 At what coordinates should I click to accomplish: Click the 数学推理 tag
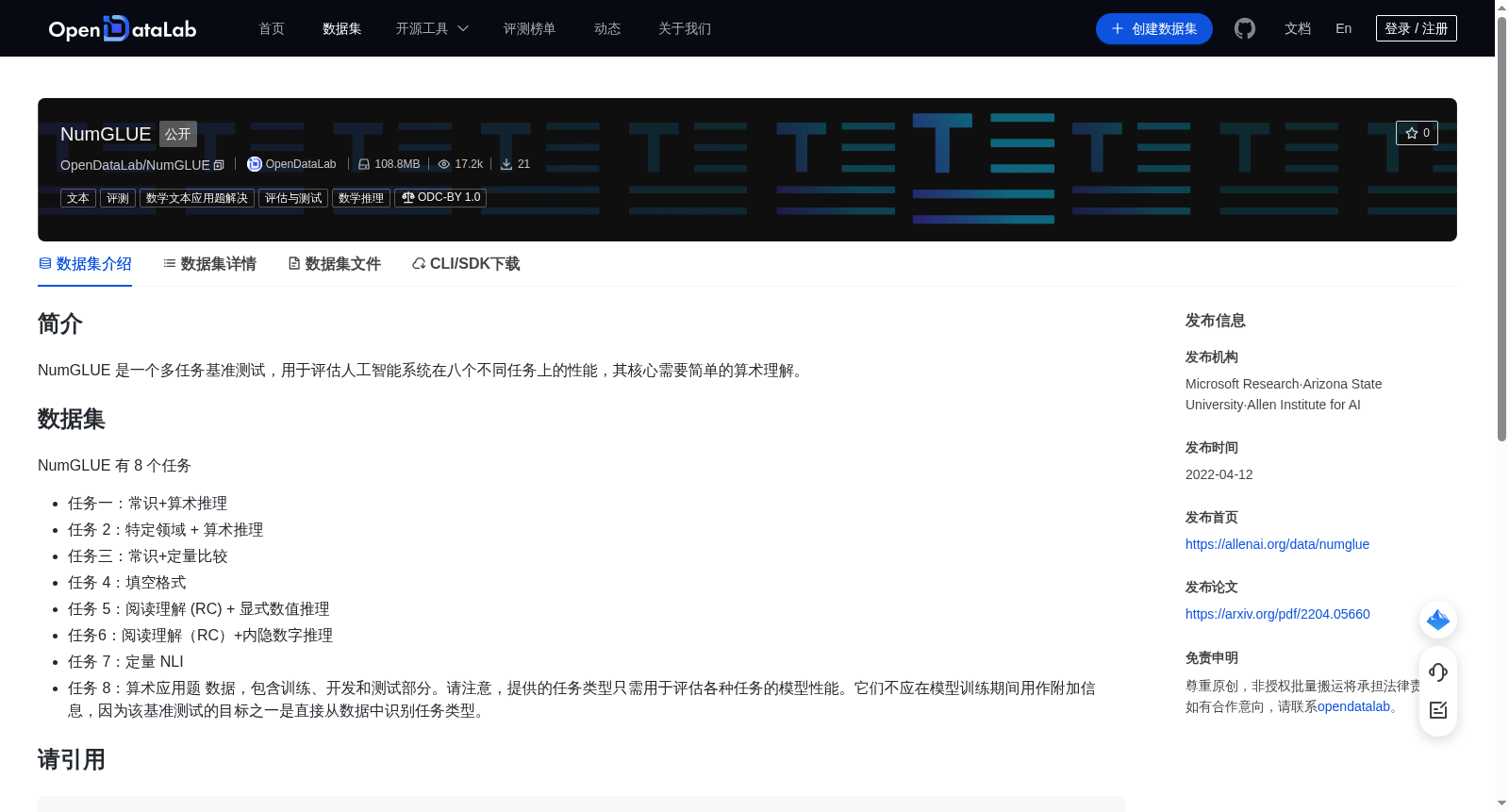coord(361,198)
